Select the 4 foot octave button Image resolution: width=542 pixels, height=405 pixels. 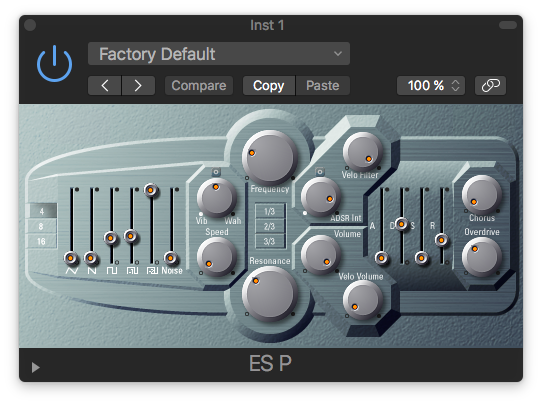click(x=41, y=211)
